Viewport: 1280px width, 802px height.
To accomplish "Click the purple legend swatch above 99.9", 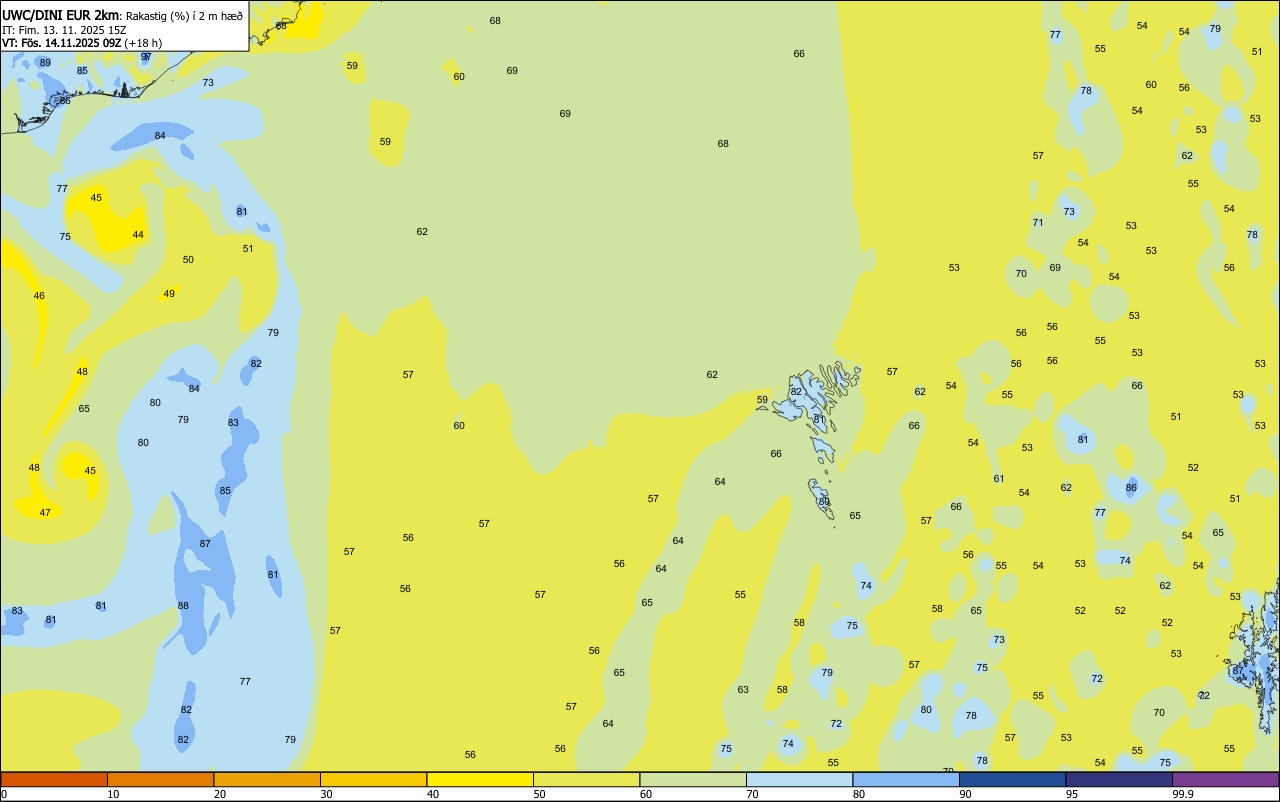I will [x=1225, y=779].
